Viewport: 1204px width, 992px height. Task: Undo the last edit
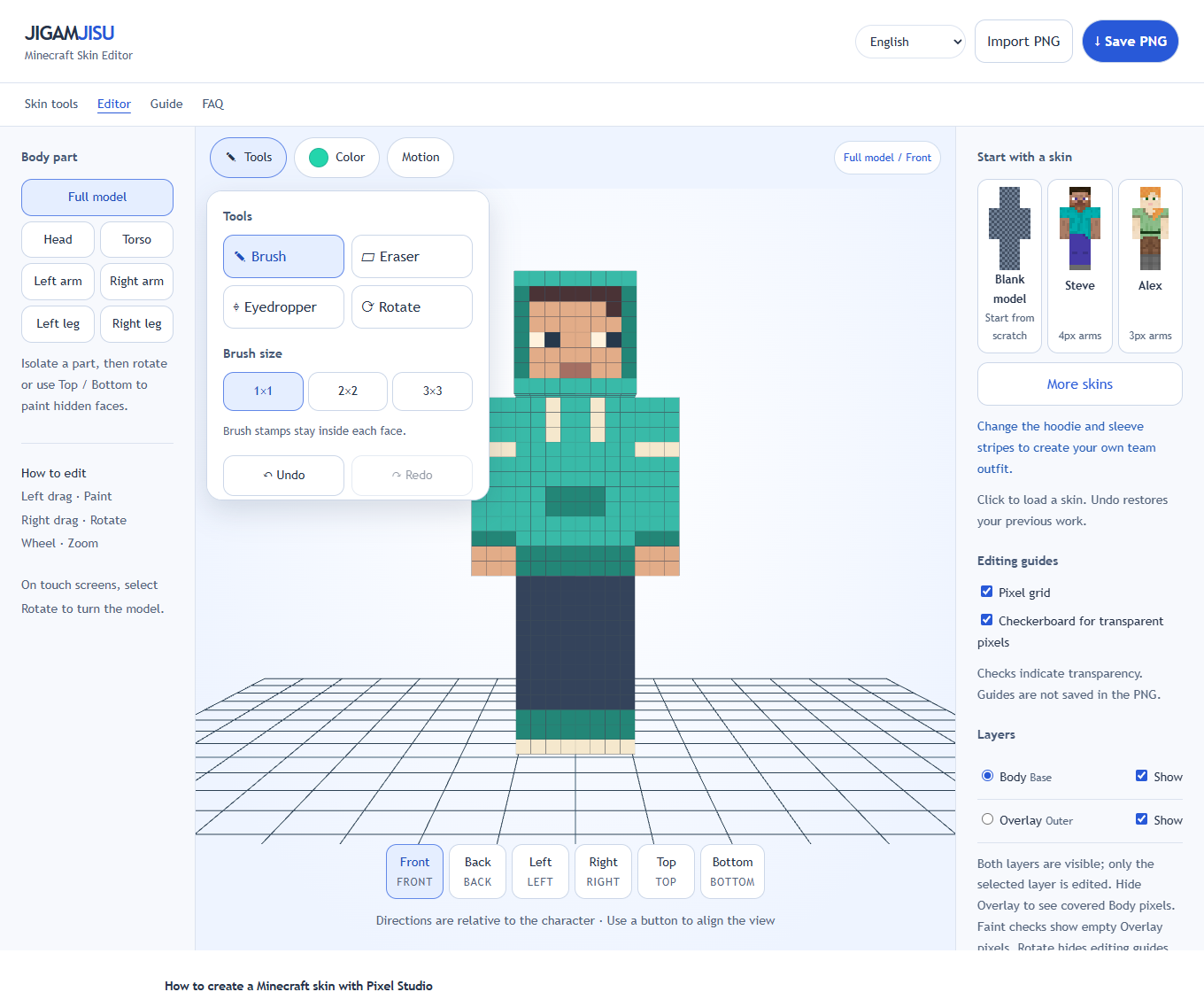[283, 476]
